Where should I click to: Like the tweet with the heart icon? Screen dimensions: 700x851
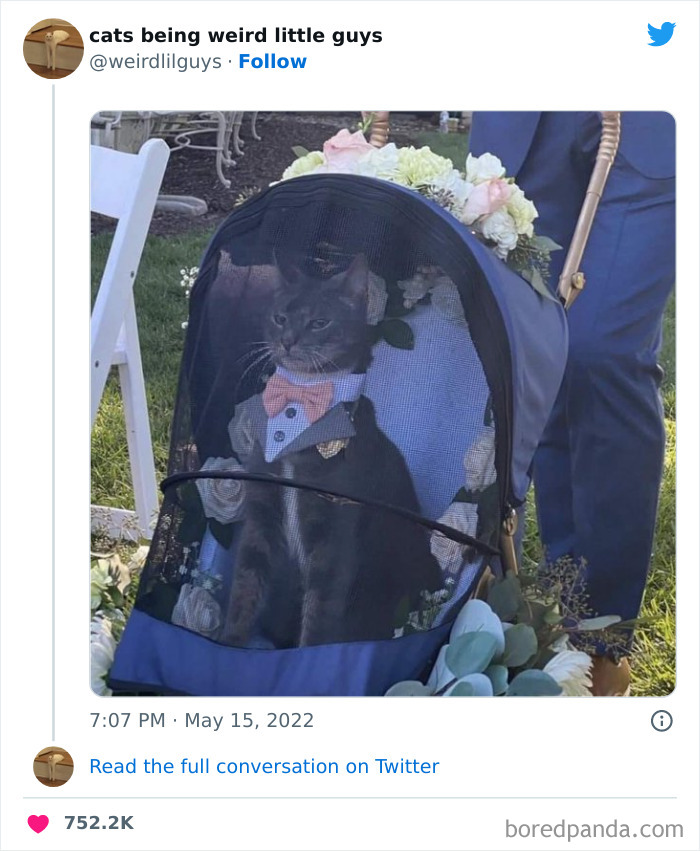tap(38, 823)
